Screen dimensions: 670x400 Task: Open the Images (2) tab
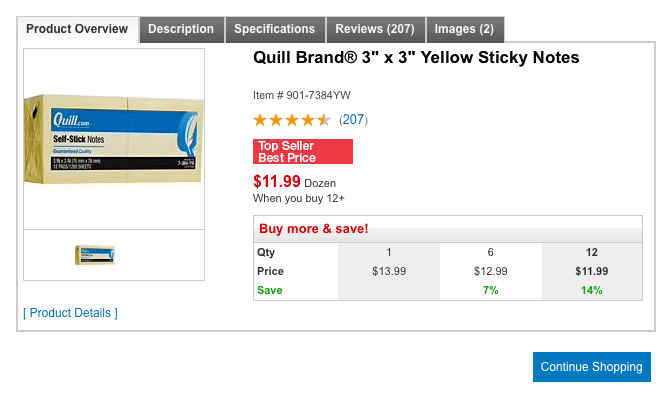(x=464, y=29)
